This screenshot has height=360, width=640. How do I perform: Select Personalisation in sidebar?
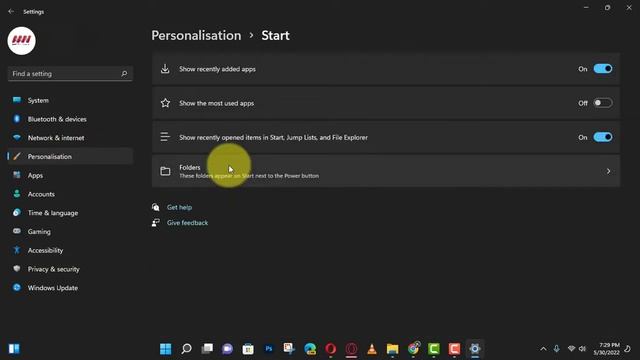pyautogui.click(x=70, y=157)
